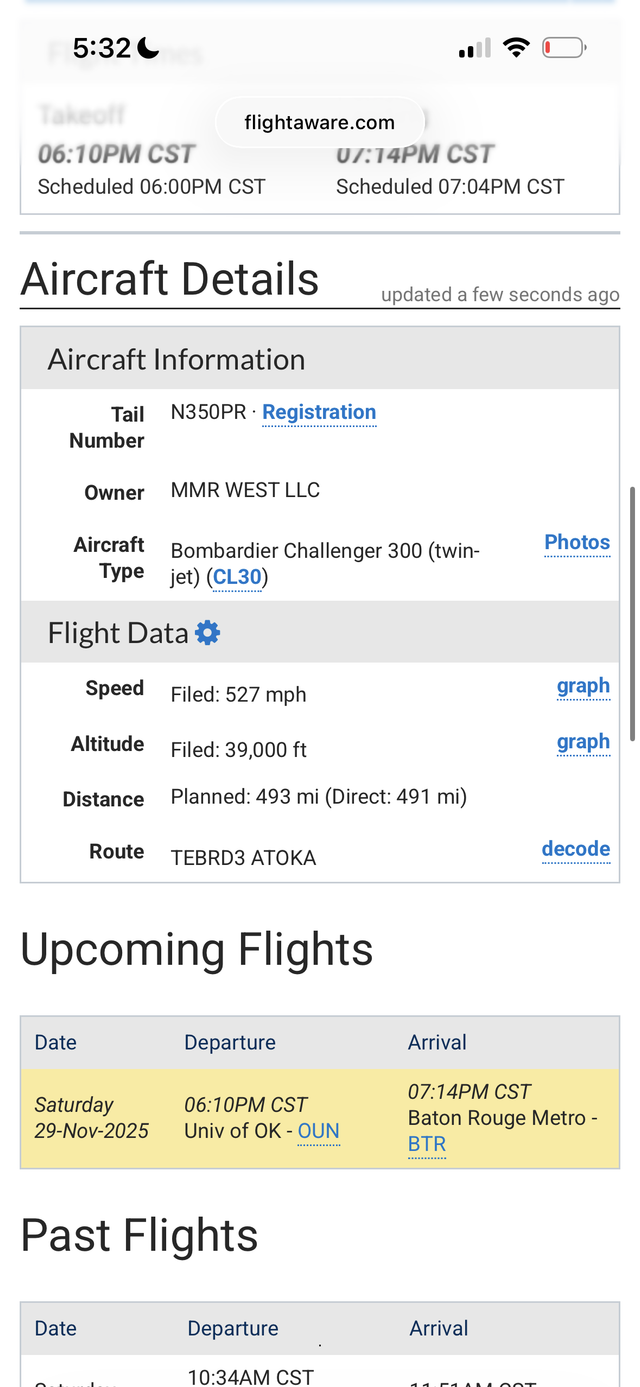
Task: Open the BTR arrival airport link
Action: click(x=427, y=1145)
